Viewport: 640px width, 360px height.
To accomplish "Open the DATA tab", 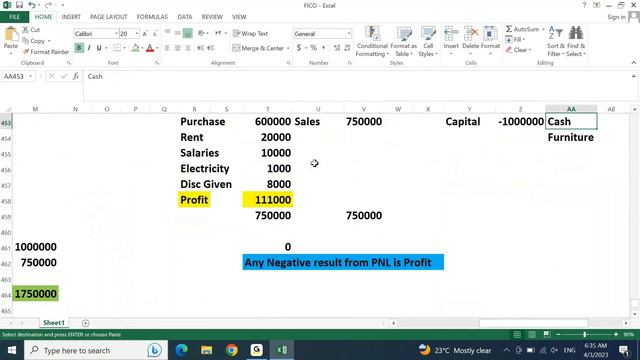I will (184, 17).
